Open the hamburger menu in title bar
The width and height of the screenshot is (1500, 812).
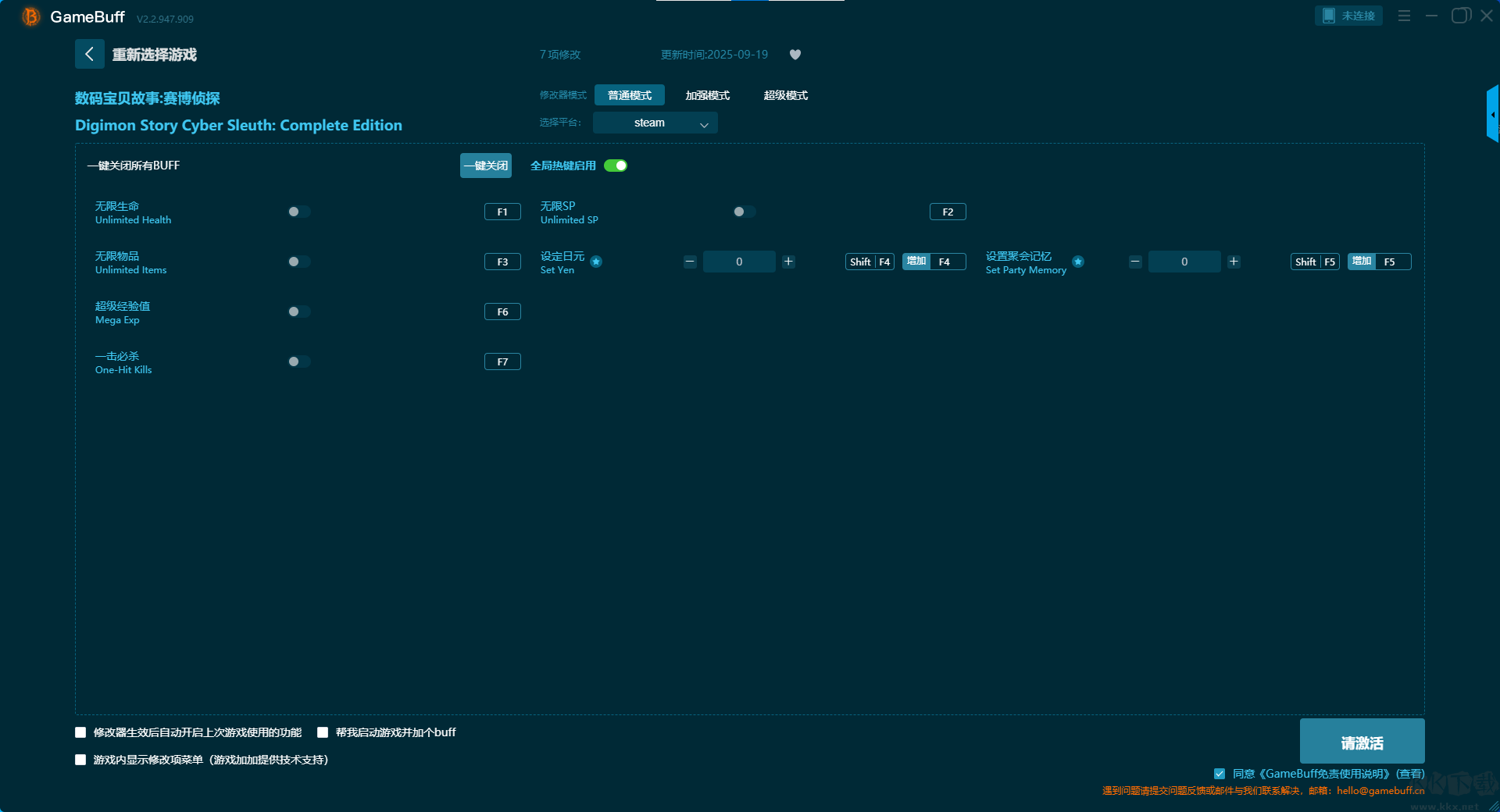[x=1404, y=16]
